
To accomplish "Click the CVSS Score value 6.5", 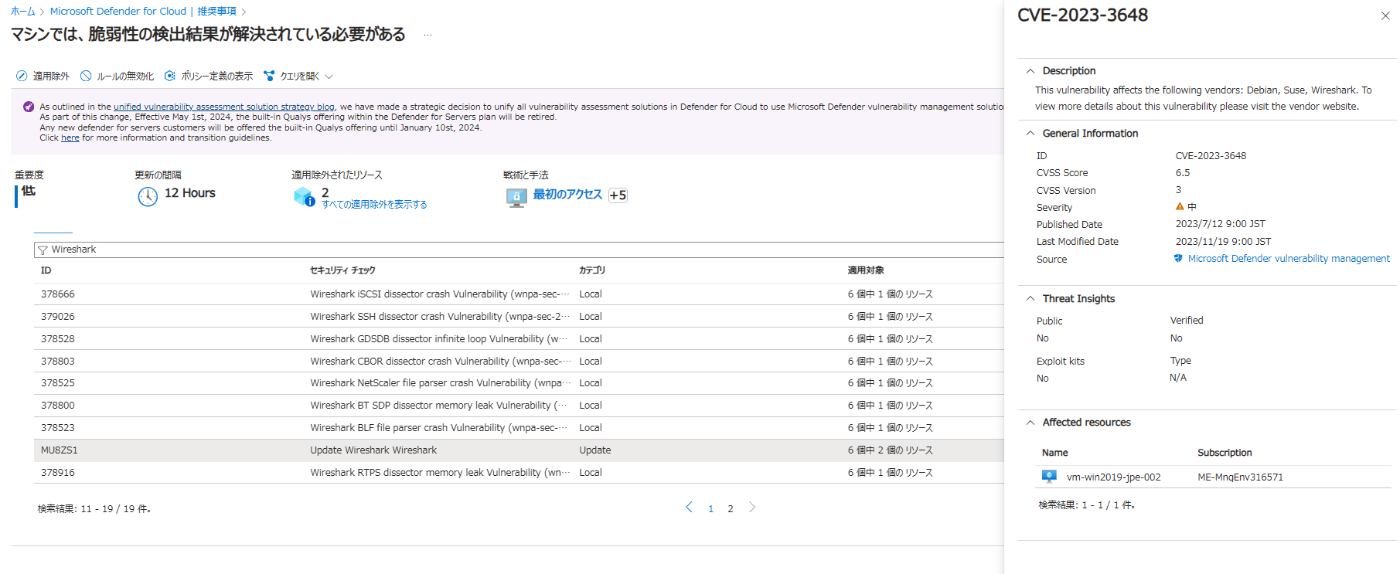I will [x=1183, y=173].
